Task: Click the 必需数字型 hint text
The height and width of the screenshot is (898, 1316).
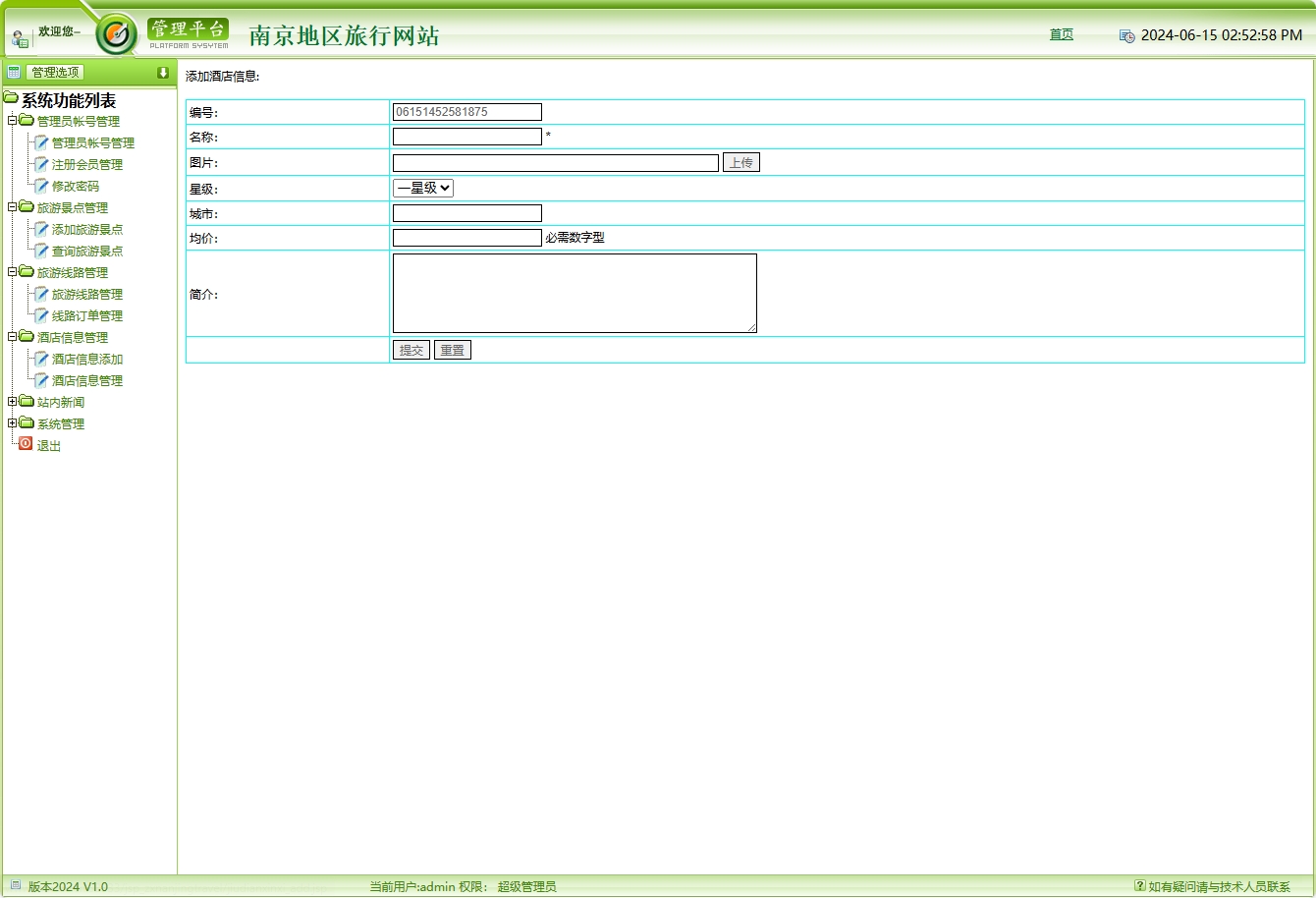Action: coord(575,238)
